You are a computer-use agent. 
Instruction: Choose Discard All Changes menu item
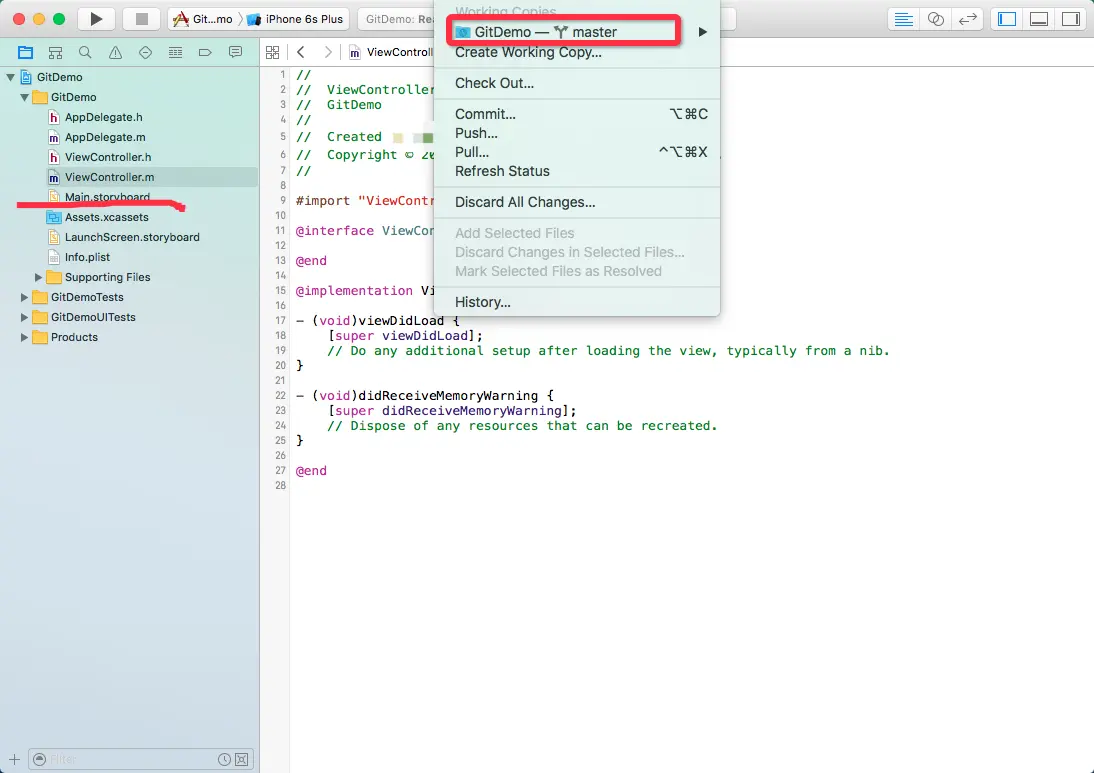coord(576,202)
